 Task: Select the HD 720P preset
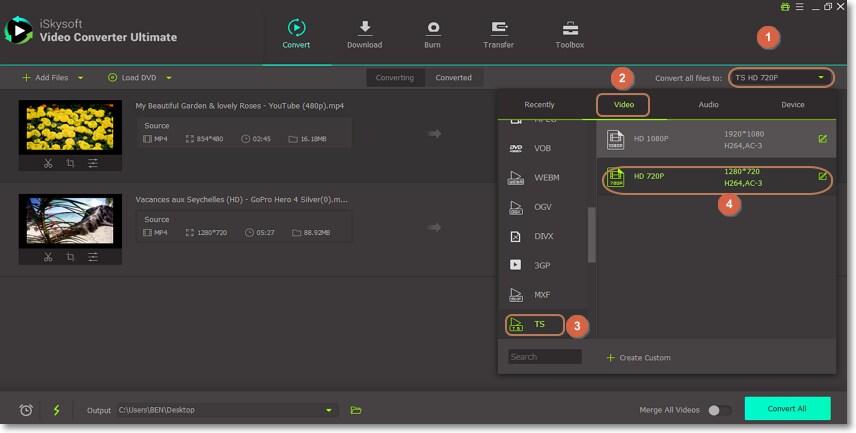pos(716,177)
